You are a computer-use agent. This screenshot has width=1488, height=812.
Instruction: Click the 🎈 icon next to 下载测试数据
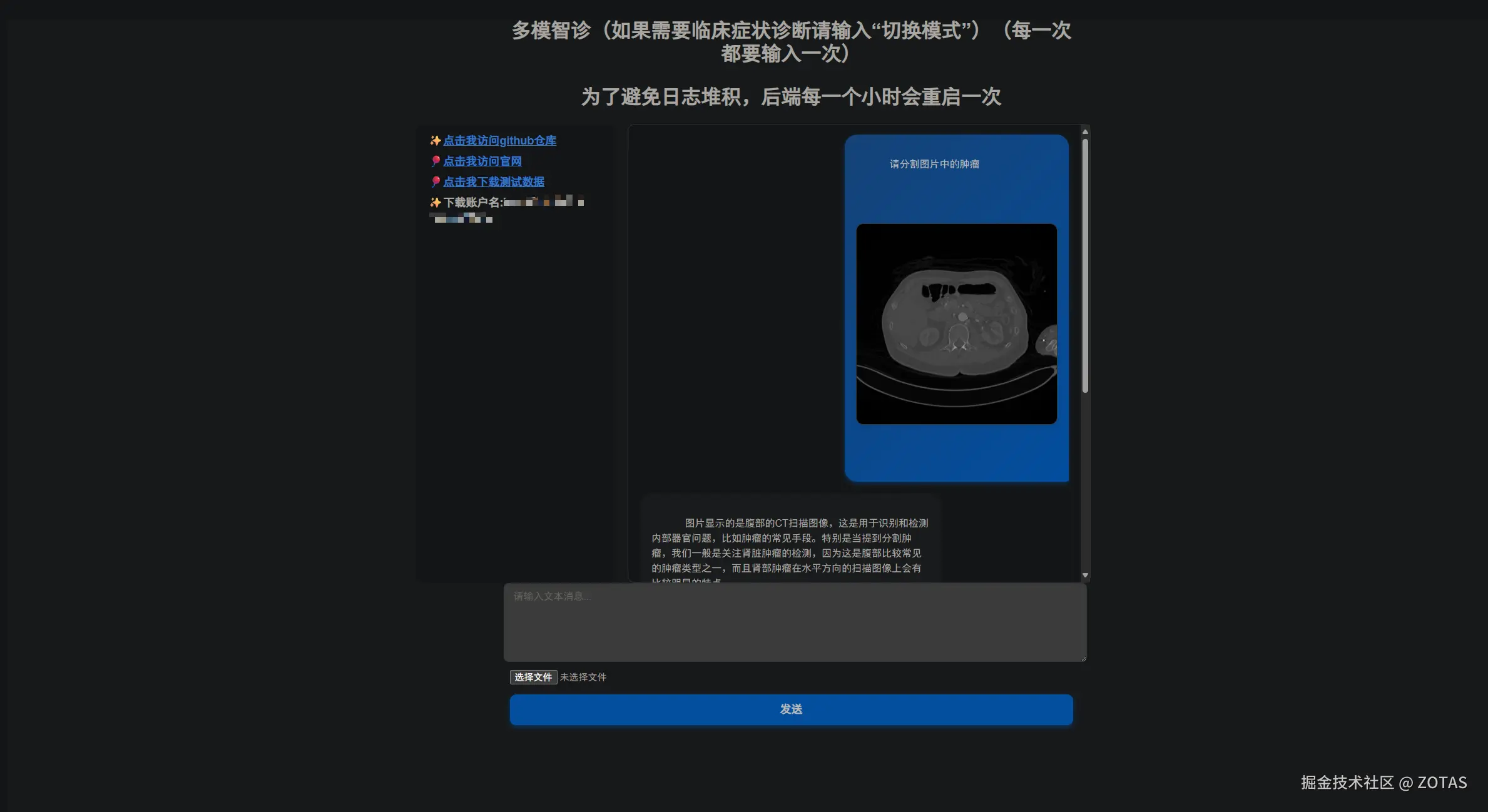436,181
